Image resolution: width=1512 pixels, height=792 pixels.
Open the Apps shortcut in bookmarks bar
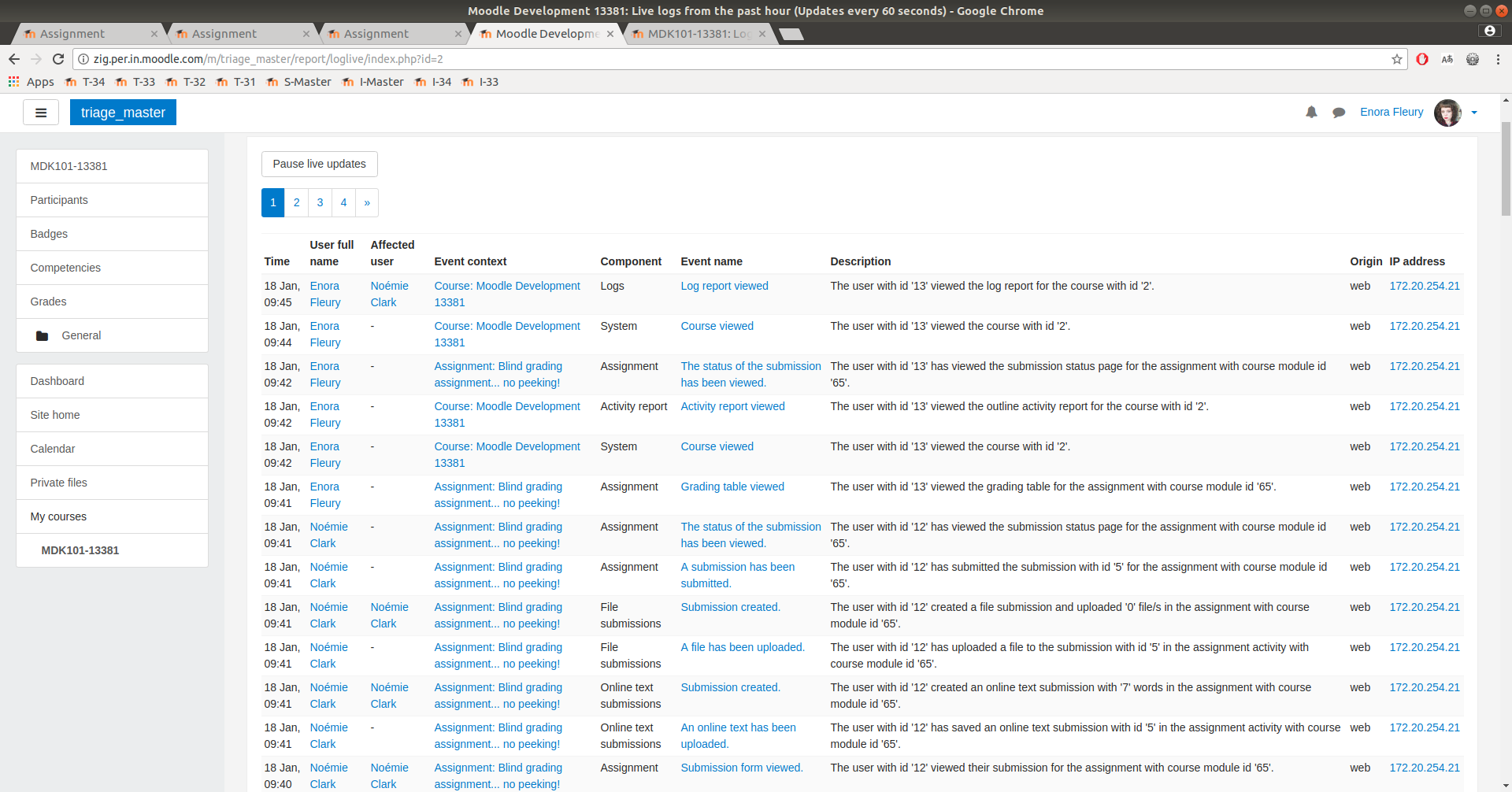pyautogui.click(x=31, y=82)
